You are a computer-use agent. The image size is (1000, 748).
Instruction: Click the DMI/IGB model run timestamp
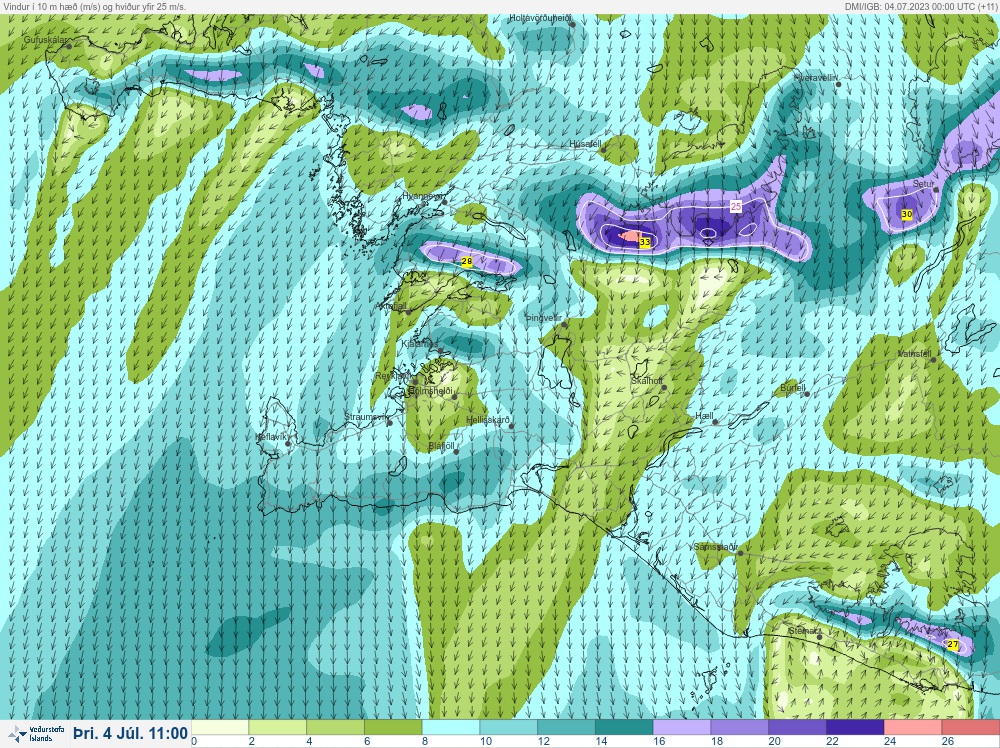pyautogui.click(x=920, y=6)
